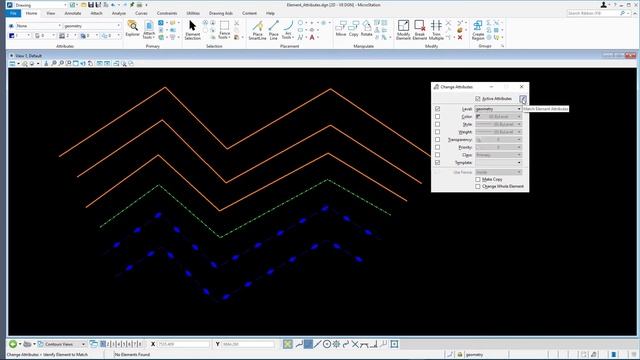
Task: Select the Copy tool
Action: (x=353, y=29)
